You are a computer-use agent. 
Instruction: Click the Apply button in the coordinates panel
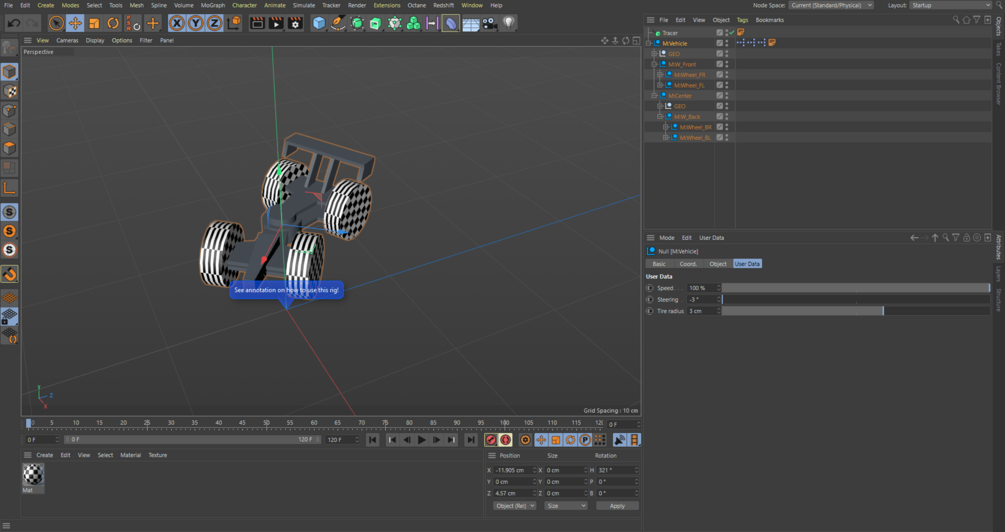616,506
